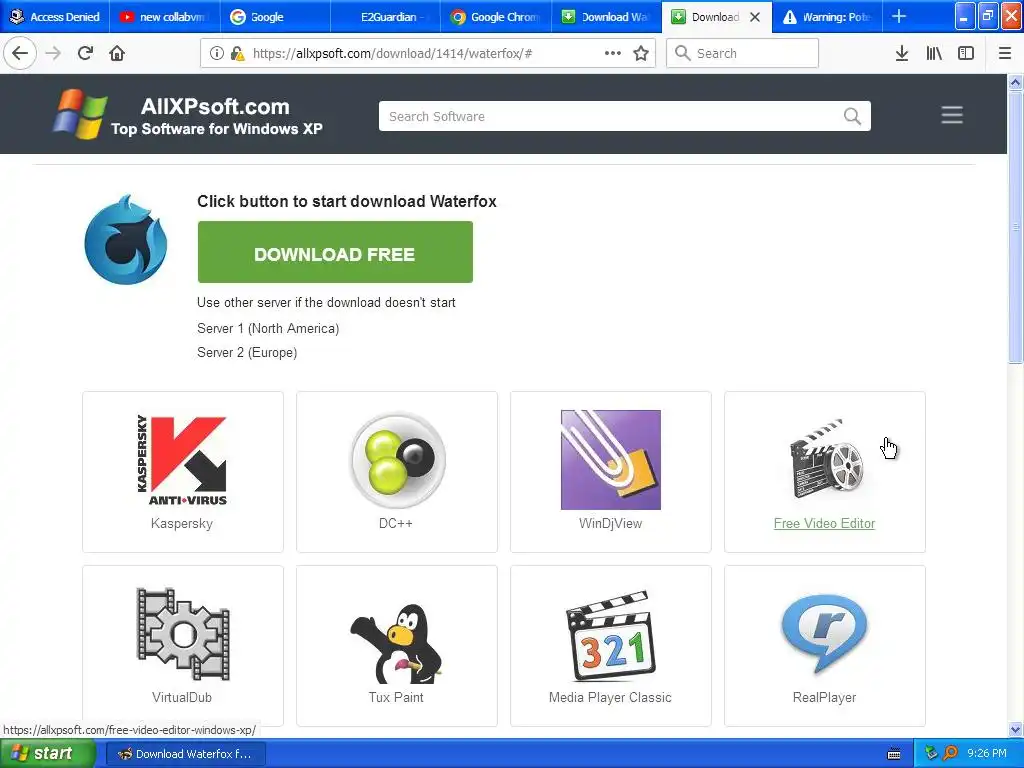The width and height of the screenshot is (1024, 768).
Task: Show site information icon in address bar
Action: pyautogui.click(x=216, y=53)
